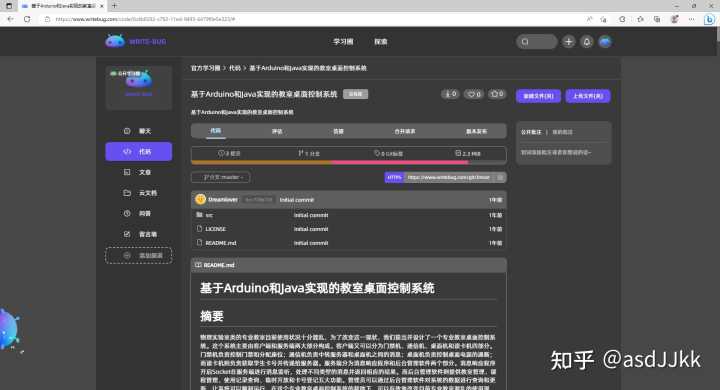This screenshot has width=720, height=390.
Task: Click the learning circle banner thumbnail in sidebar
Action: (x=139, y=87)
